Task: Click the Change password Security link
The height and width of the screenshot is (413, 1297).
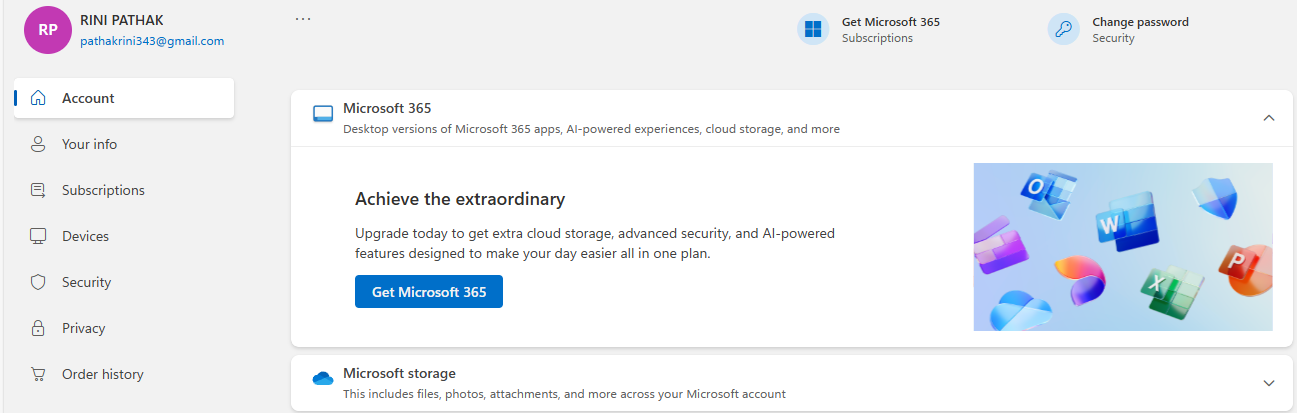Action: click(x=1139, y=29)
